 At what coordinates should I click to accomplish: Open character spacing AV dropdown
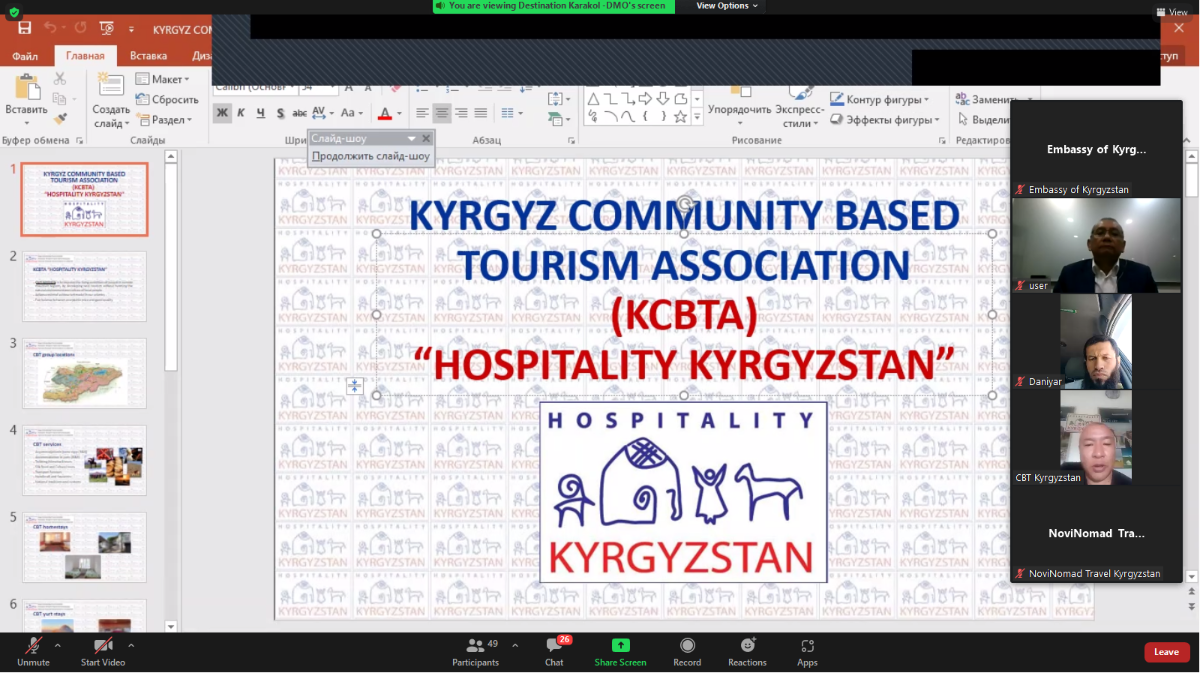coord(323,113)
